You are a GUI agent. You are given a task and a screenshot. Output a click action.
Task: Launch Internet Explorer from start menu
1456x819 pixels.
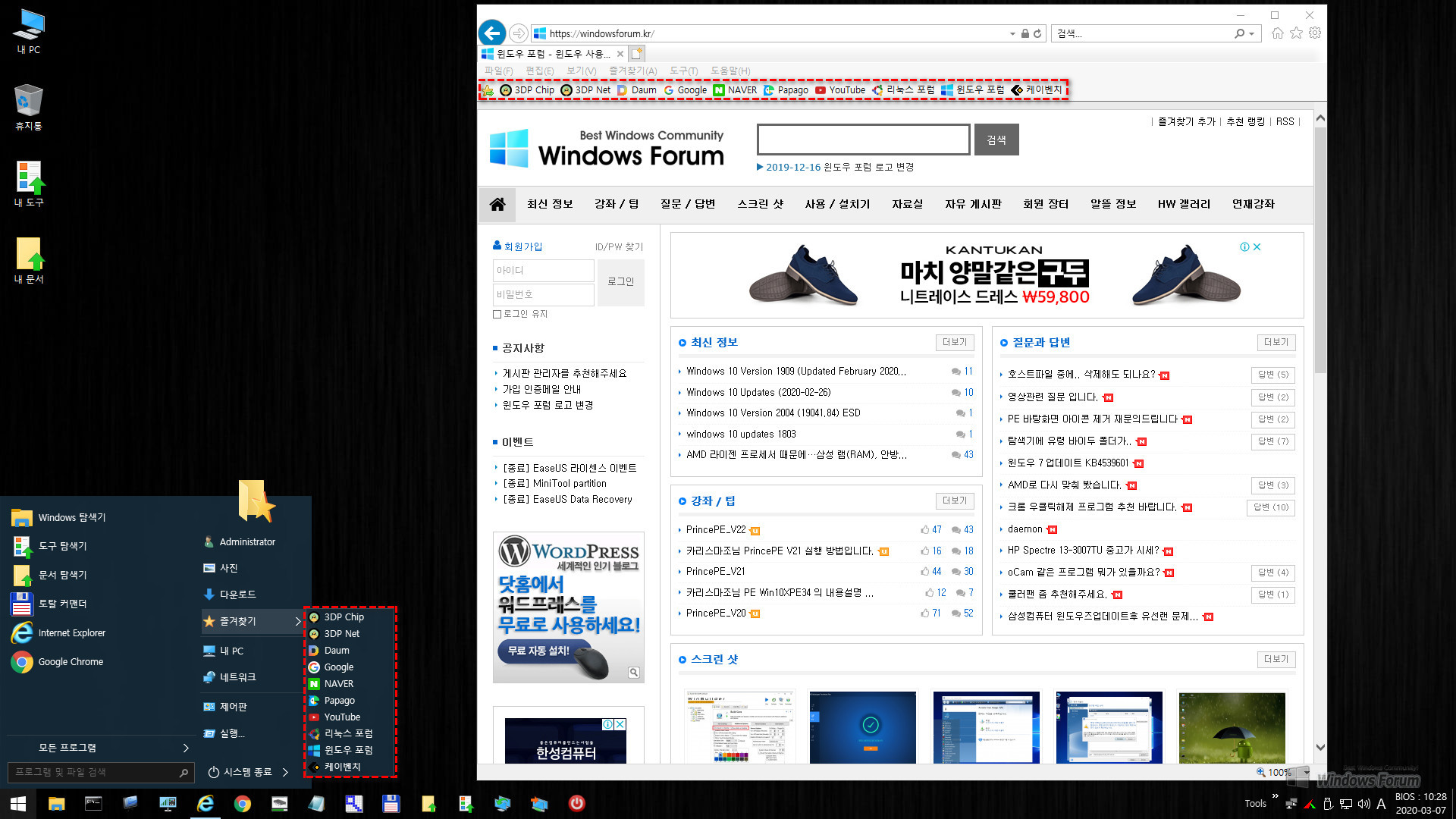pyautogui.click(x=58, y=632)
